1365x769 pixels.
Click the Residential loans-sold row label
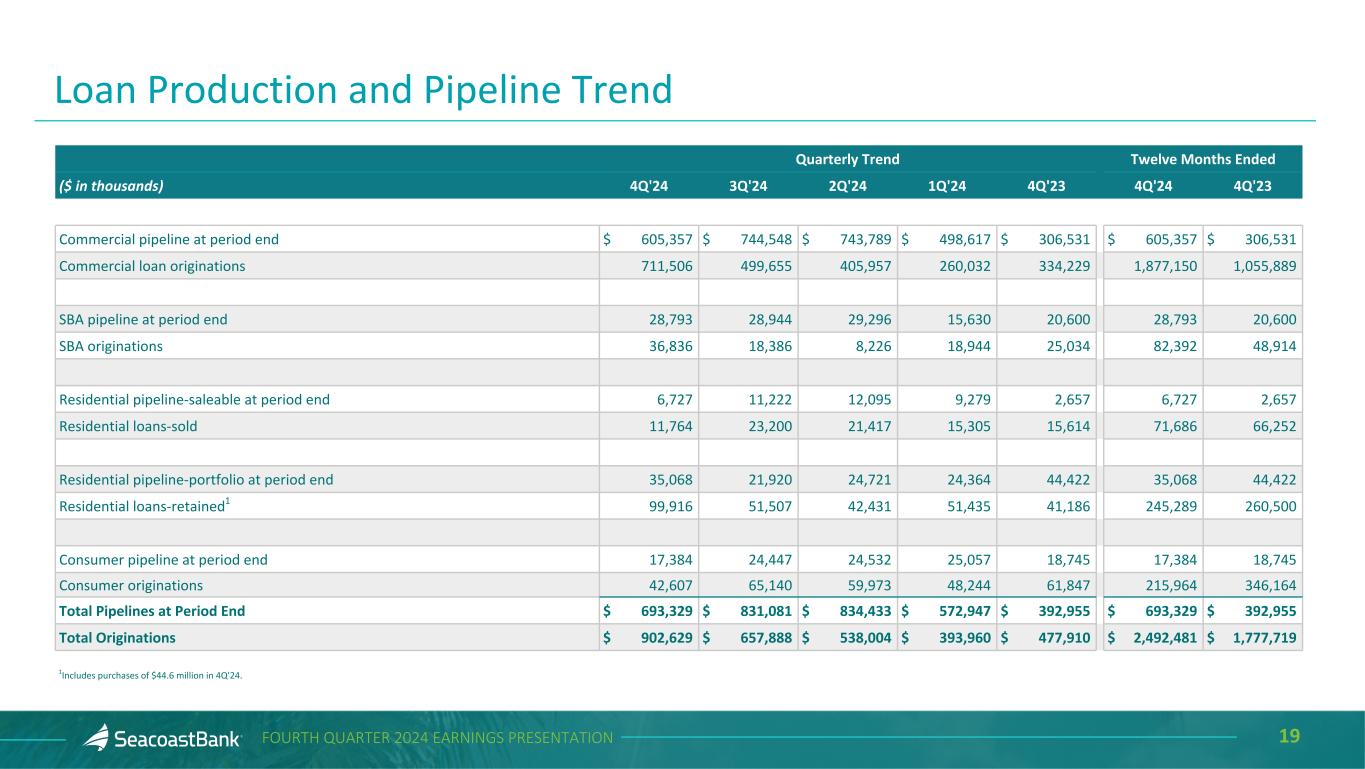tap(128, 426)
